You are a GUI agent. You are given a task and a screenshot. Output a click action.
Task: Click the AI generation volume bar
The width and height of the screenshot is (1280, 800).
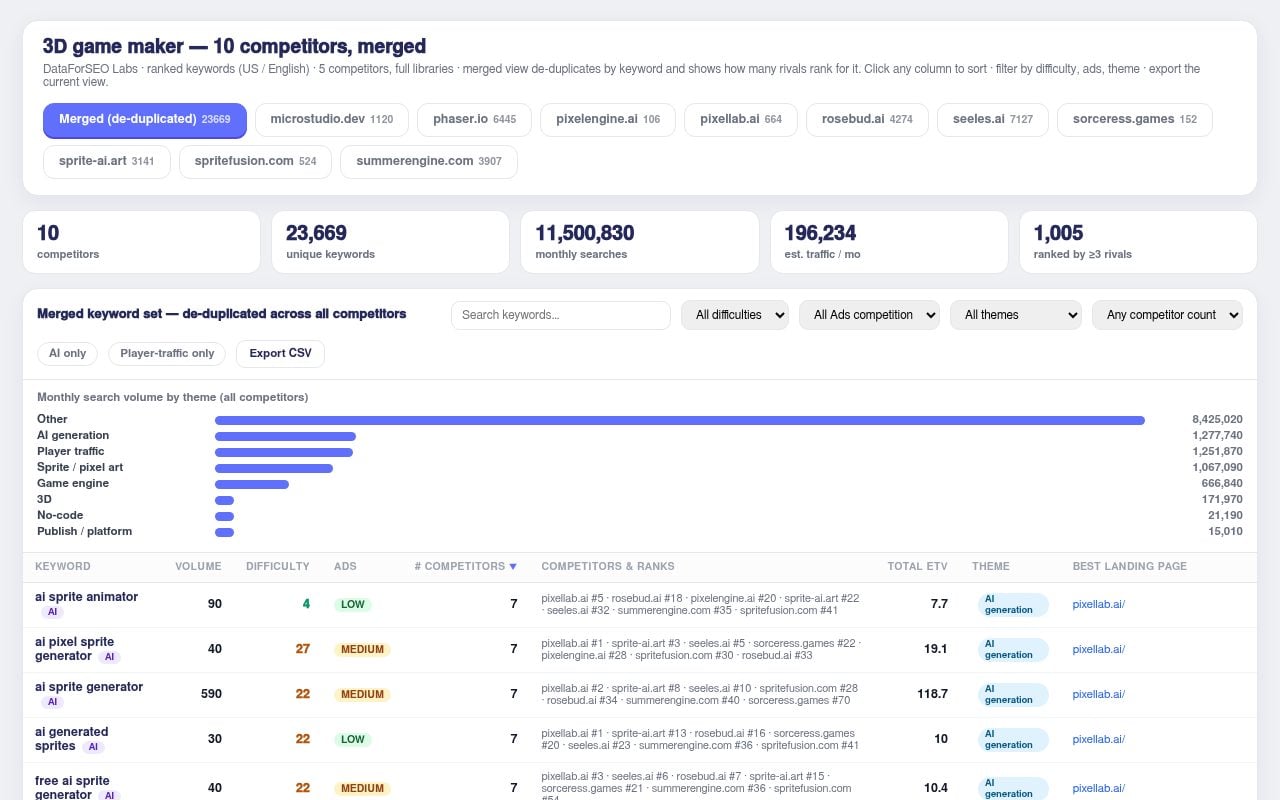coord(285,436)
